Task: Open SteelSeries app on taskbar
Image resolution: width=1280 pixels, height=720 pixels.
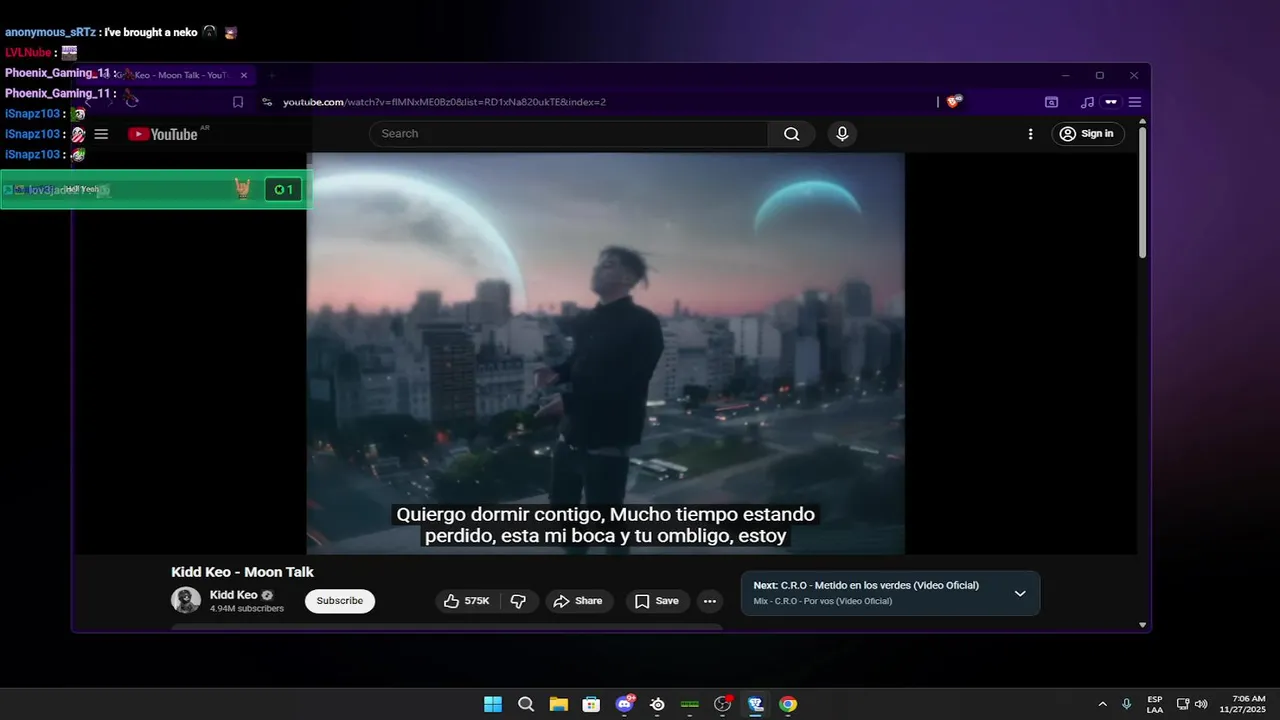Action: pos(657,704)
